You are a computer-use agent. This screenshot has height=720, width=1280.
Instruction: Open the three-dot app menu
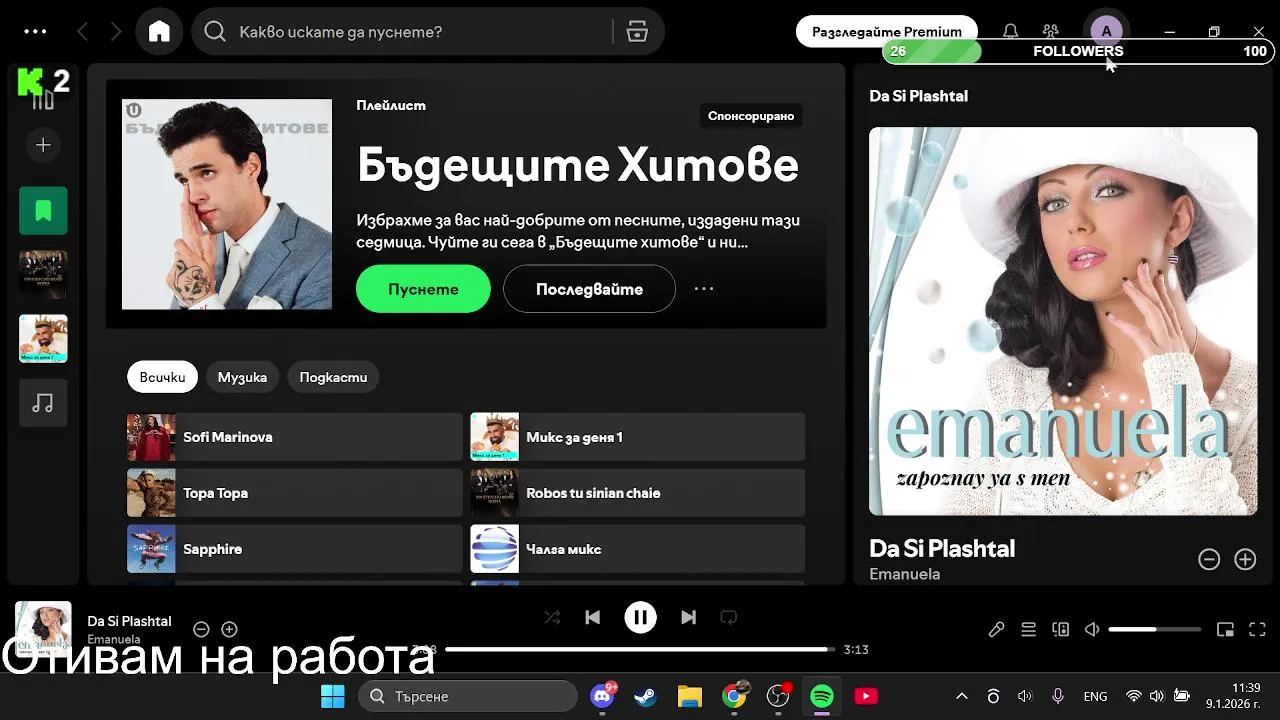(x=35, y=32)
